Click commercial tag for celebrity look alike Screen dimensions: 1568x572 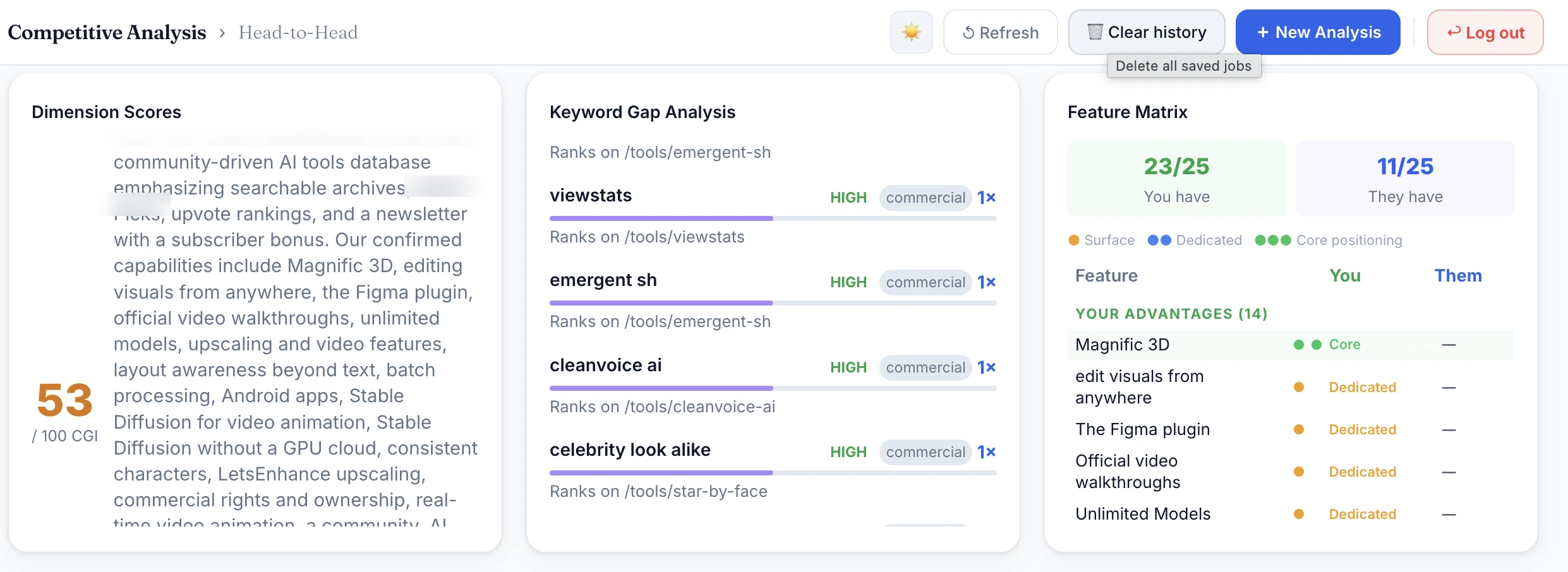pos(926,452)
